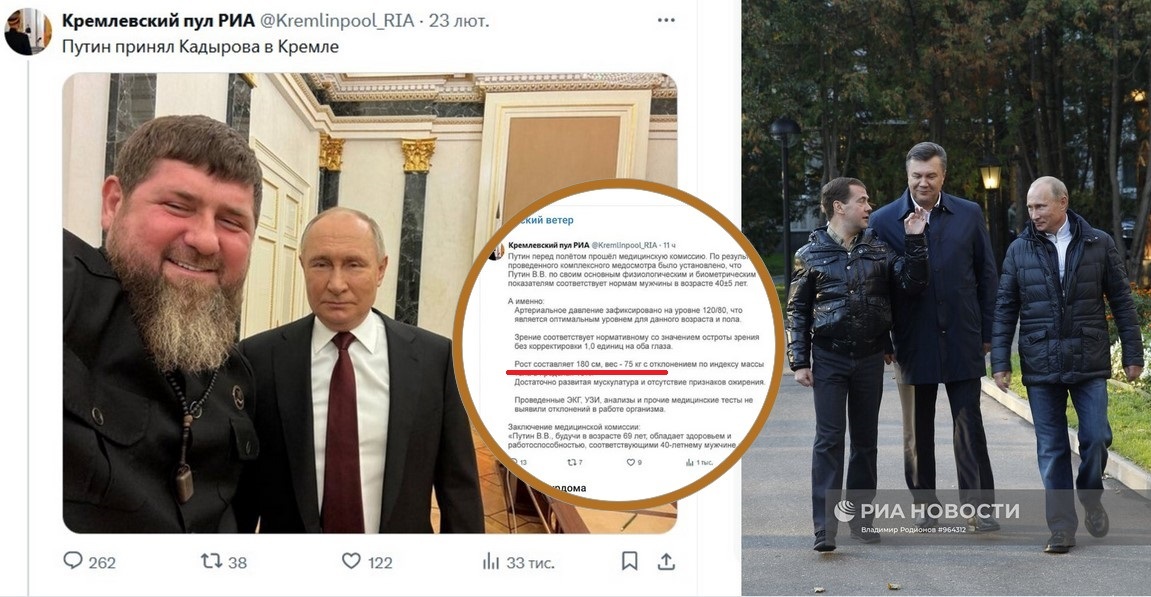This screenshot has width=1151, height=597.
Task: Bookmark the Кремлевский пул РИА tweet
Action: click(x=629, y=562)
